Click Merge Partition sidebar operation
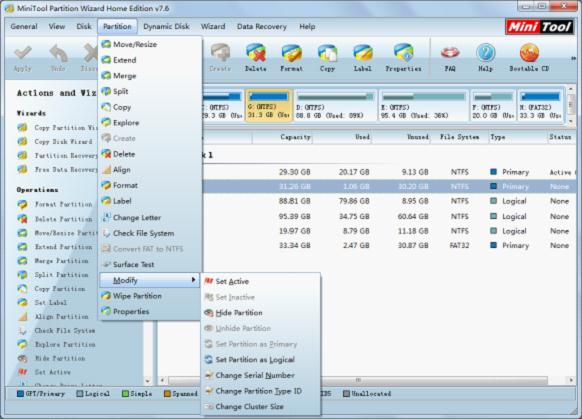The height and width of the screenshot is (419, 582). tap(53, 261)
